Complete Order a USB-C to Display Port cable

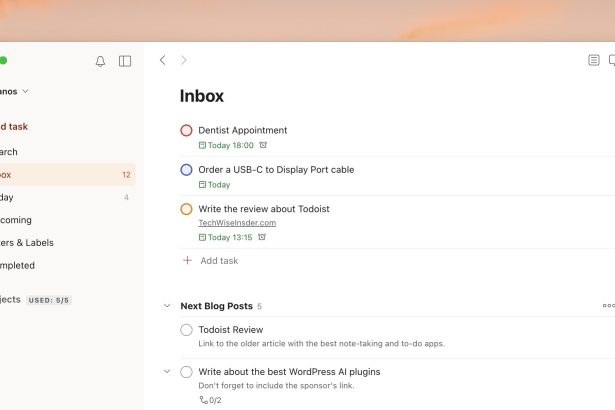click(x=186, y=169)
